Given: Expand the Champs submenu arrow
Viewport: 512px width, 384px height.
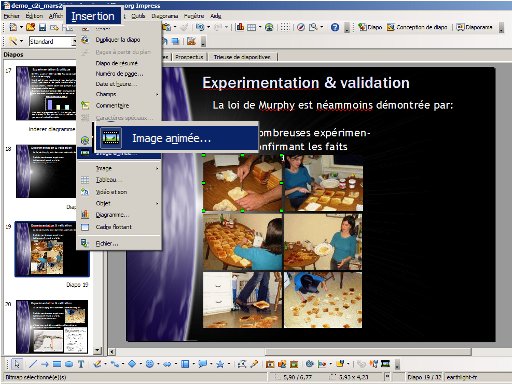Looking at the screenshot, I should click(157, 94).
